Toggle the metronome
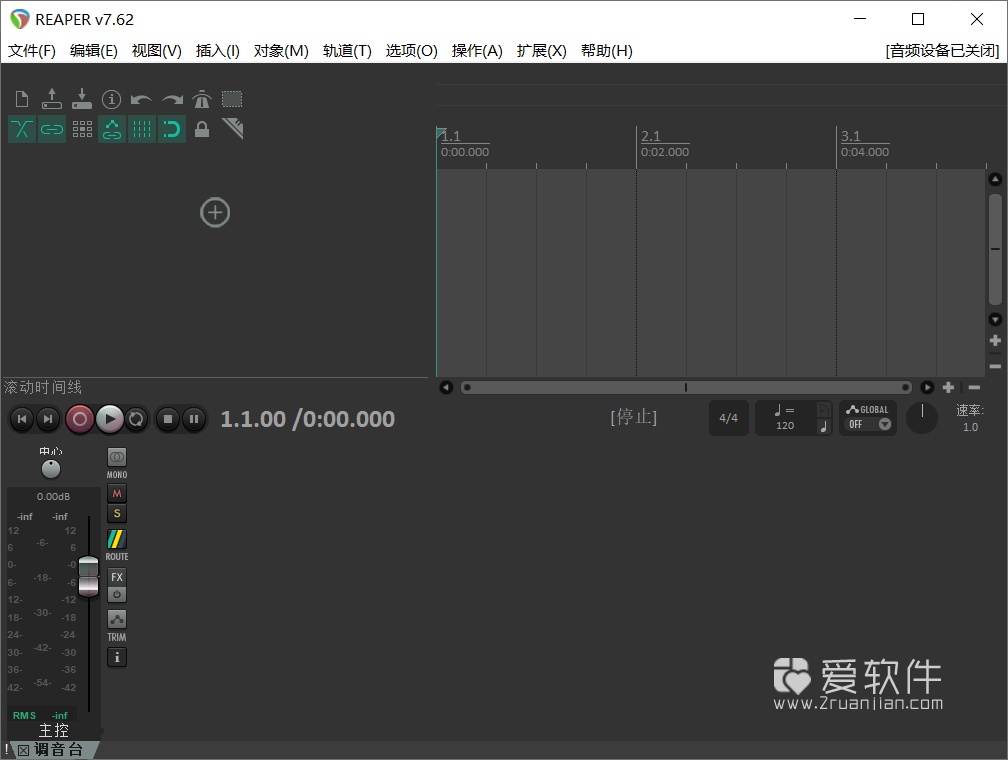 tap(201, 99)
